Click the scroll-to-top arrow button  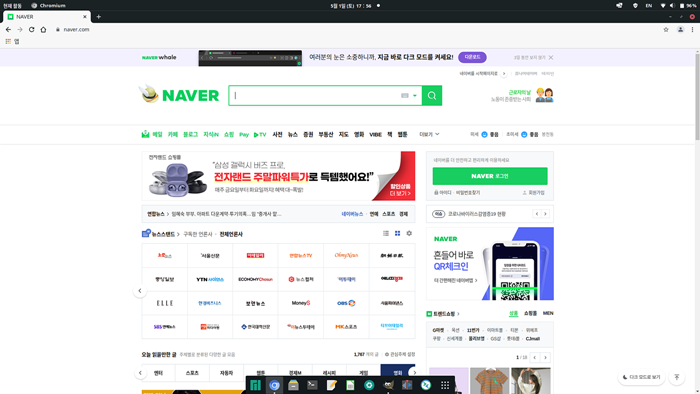[x=677, y=377]
